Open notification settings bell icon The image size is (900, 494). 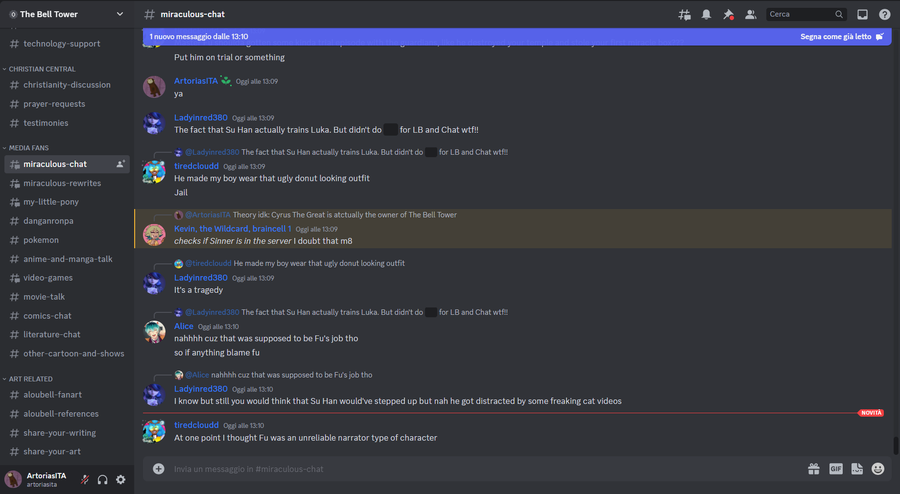point(706,15)
